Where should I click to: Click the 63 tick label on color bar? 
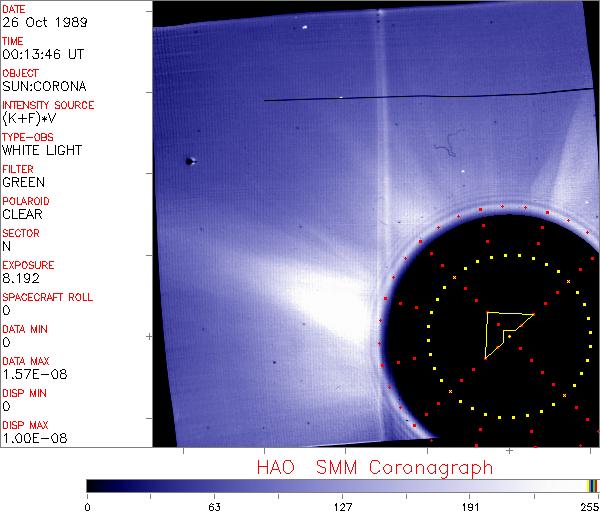coord(214,507)
